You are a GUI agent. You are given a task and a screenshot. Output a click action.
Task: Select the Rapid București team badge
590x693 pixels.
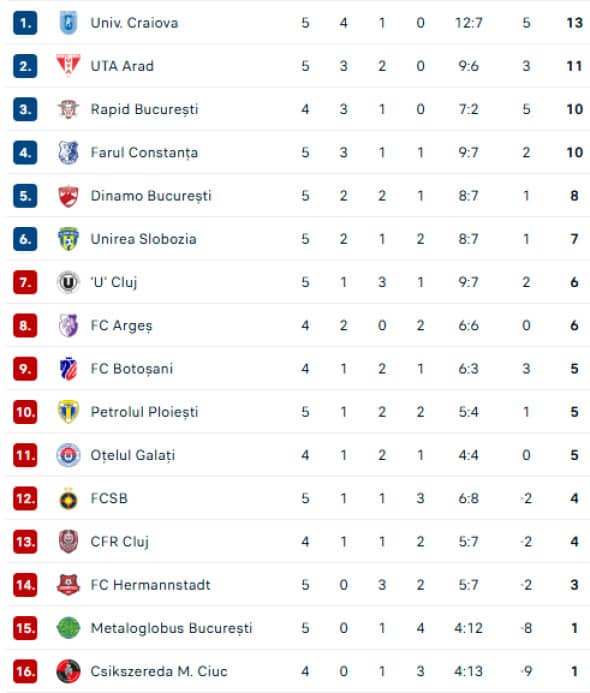coord(69,109)
